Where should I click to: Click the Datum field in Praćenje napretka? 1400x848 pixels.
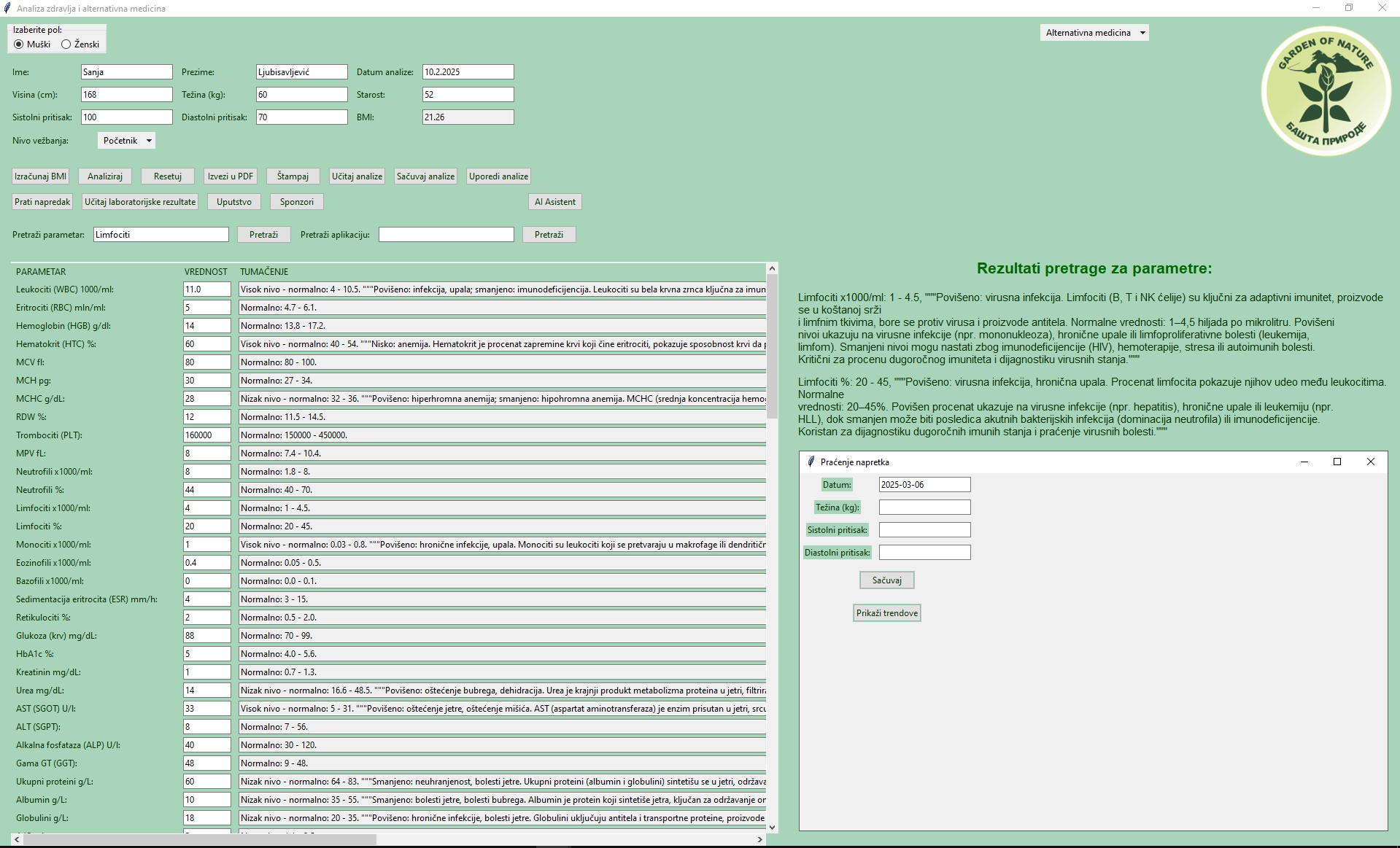click(925, 485)
